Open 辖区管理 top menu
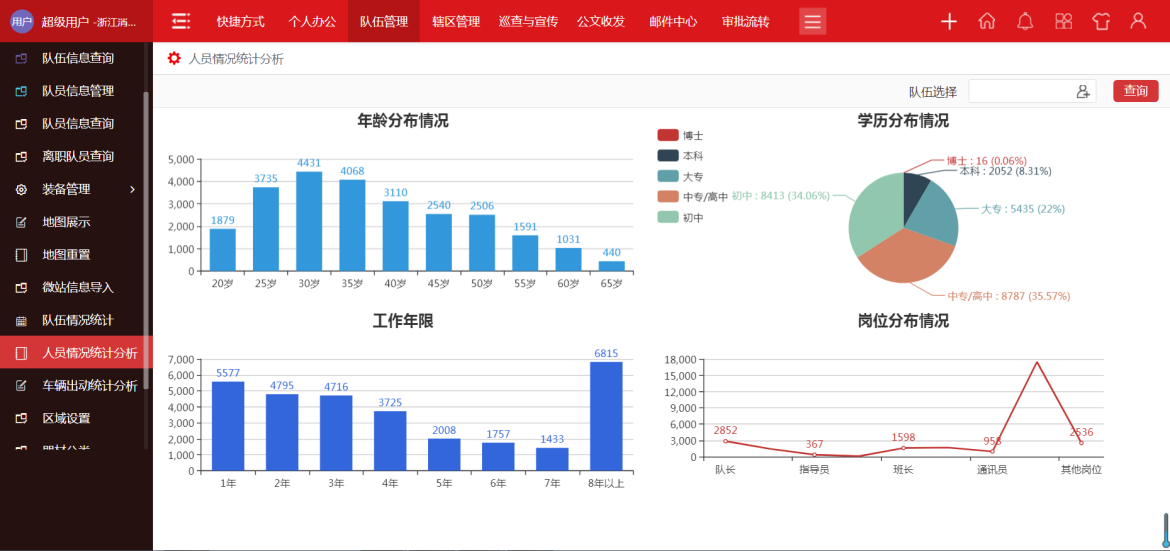The image size is (1170, 551). coord(456,22)
